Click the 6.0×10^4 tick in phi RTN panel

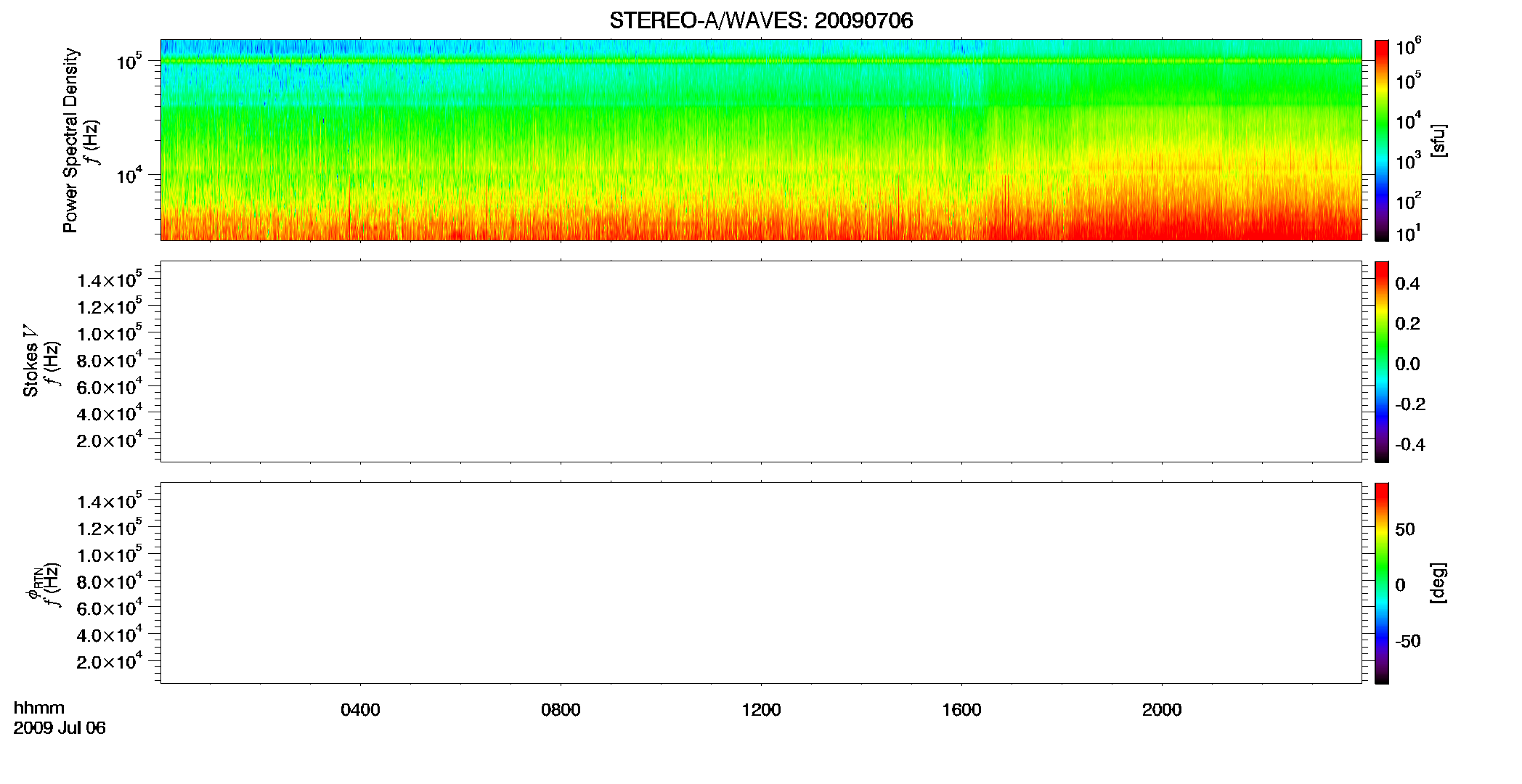[x=110, y=608]
